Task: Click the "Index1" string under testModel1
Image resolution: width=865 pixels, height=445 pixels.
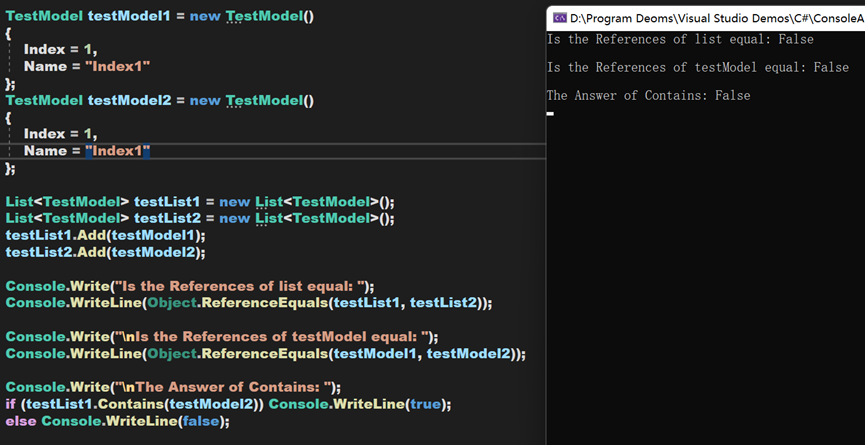Action: tap(117, 67)
